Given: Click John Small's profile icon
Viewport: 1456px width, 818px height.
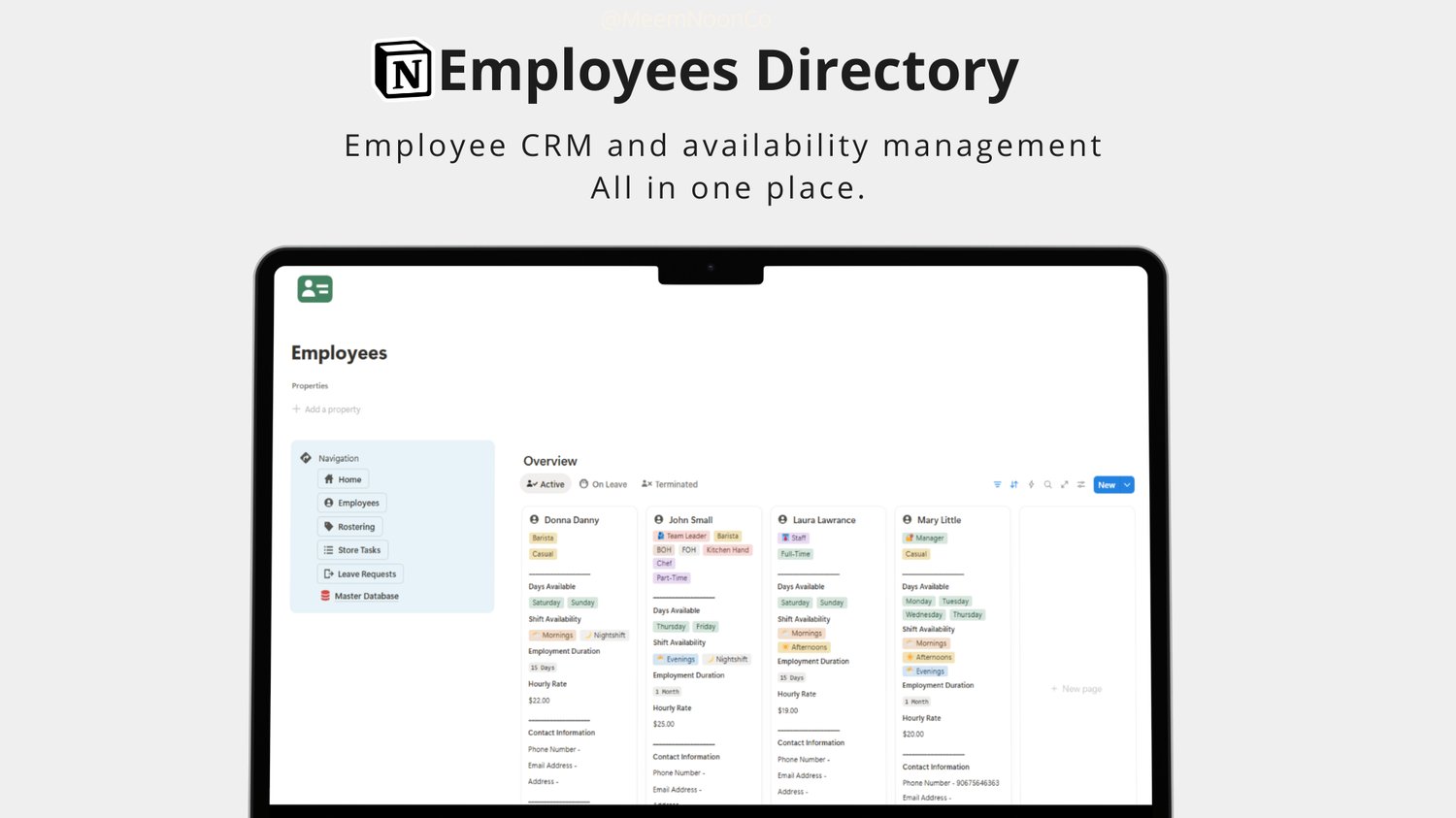Looking at the screenshot, I should click(x=658, y=520).
